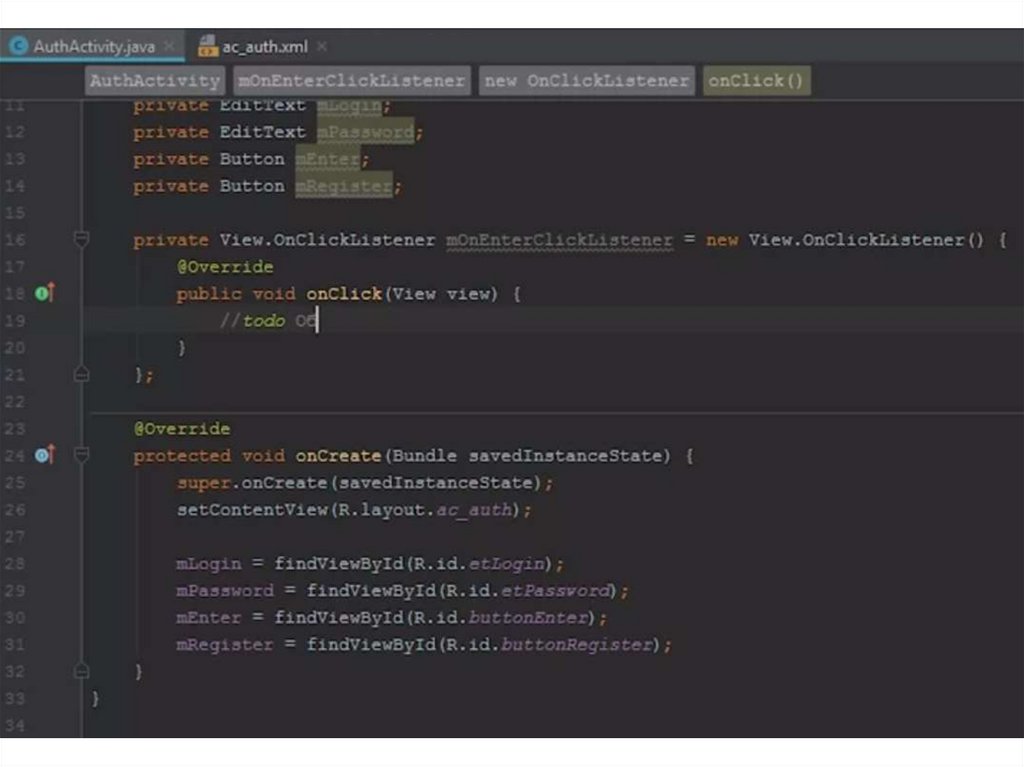Select mOnEnterClickListener breadcrumb
Image resolution: width=1024 pixels, height=767 pixels.
351,80
